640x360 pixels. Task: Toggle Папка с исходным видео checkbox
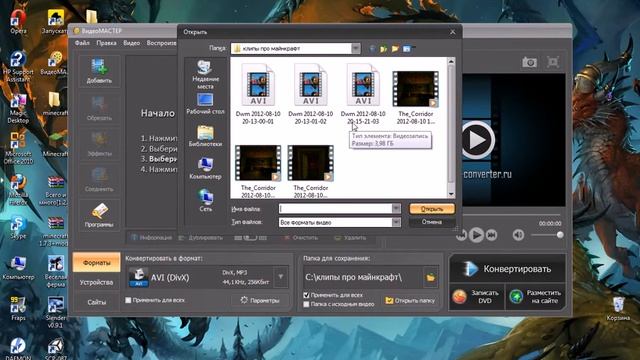click(306, 304)
